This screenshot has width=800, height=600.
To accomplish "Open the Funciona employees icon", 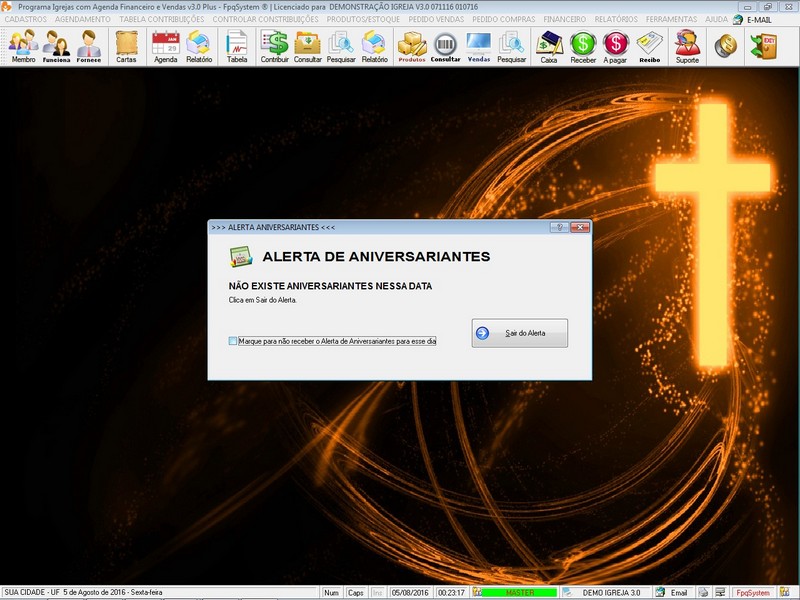I will point(56,46).
